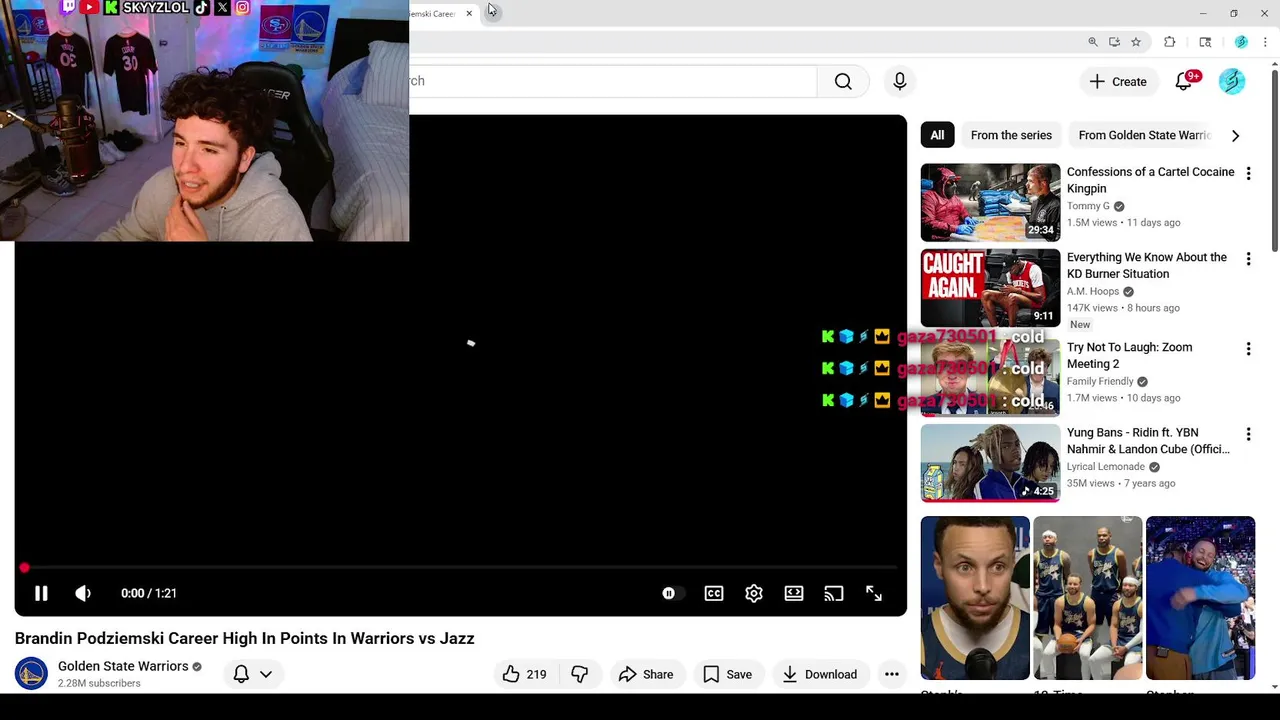Play Yung Bans - Ridin thumbnail
This screenshot has width=1280, height=720.
(990, 463)
